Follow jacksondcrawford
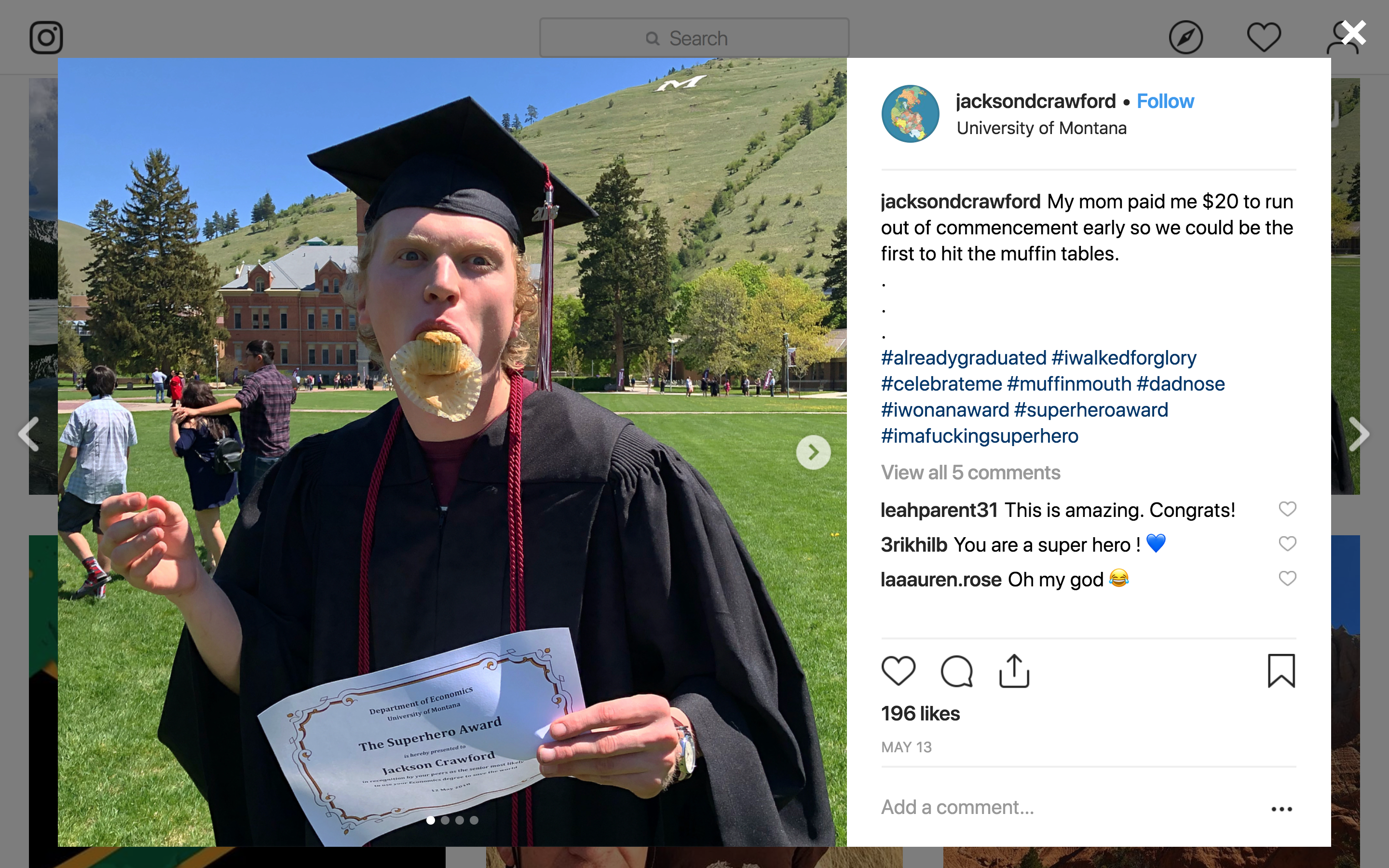The height and width of the screenshot is (868, 1389). coord(1165,102)
